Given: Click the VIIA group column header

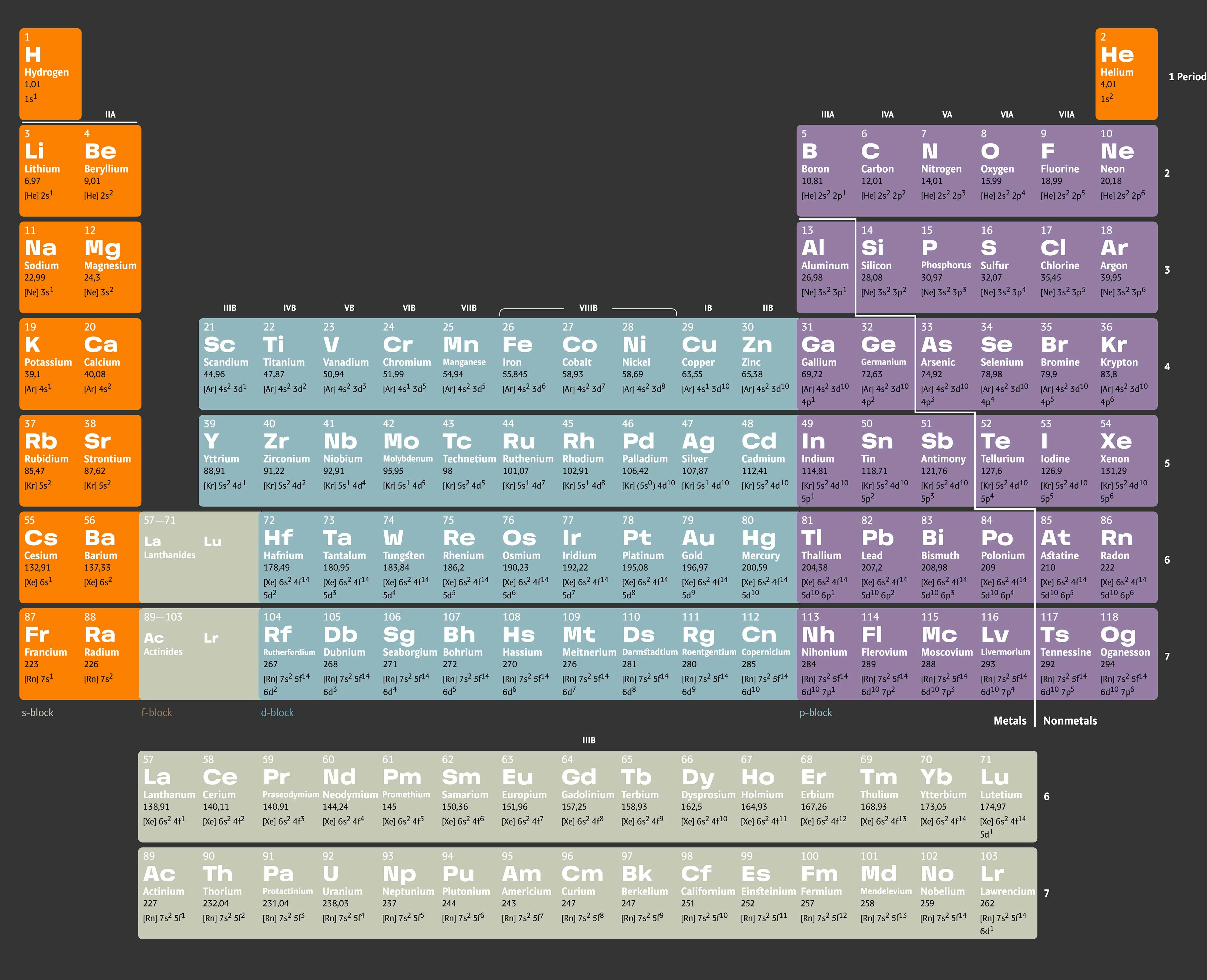Looking at the screenshot, I should click(1066, 115).
